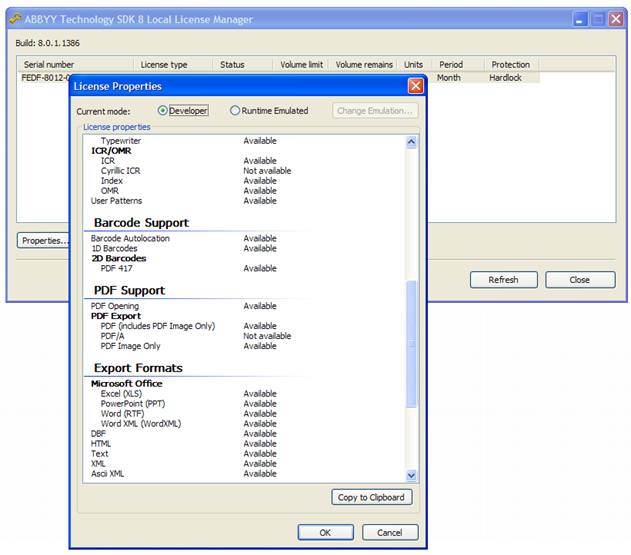The width and height of the screenshot is (631, 555).
Task: Click the Protection column header
Action: pos(511,64)
